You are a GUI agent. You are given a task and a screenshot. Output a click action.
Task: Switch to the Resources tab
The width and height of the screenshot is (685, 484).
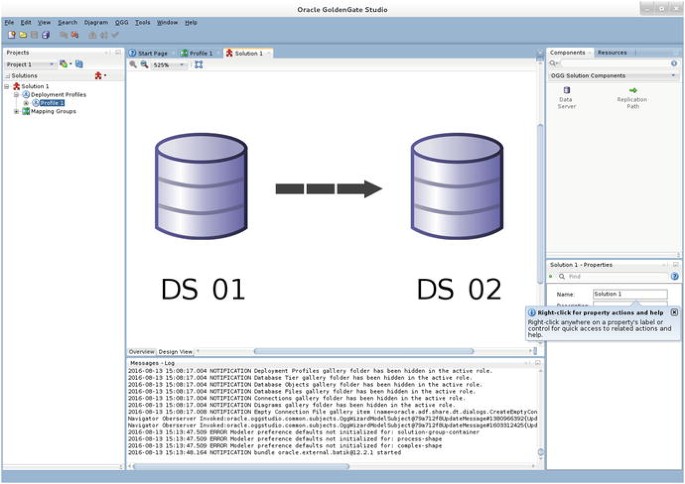pyautogui.click(x=612, y=52)
